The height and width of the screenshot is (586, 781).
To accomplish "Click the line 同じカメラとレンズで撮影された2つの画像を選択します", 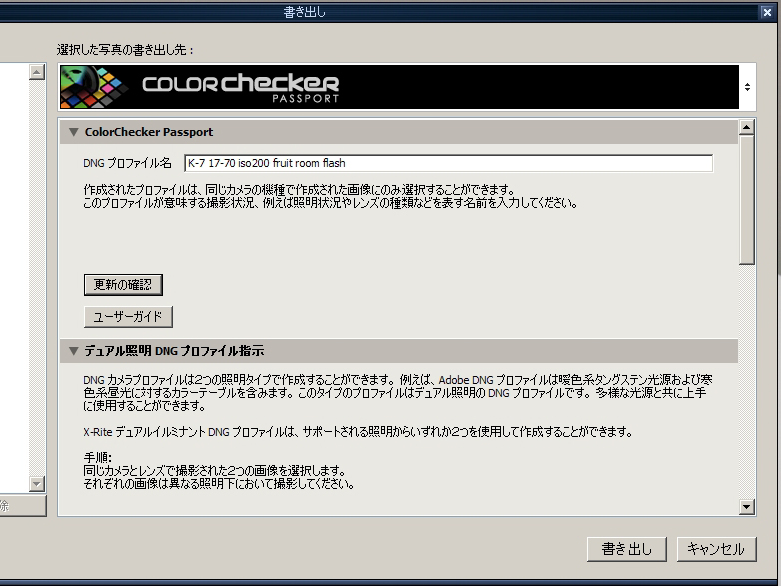I will pos(214,470).
